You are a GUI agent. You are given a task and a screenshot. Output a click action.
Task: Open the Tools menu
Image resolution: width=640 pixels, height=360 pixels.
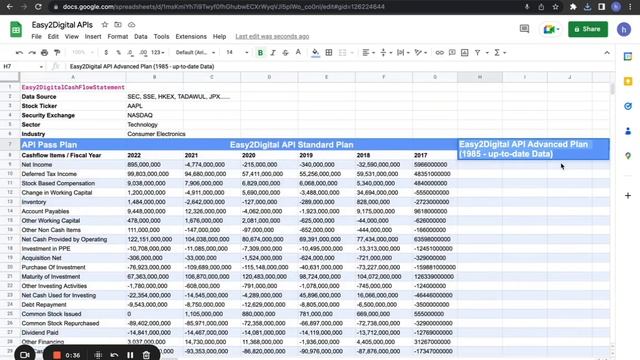coord(161,36)
